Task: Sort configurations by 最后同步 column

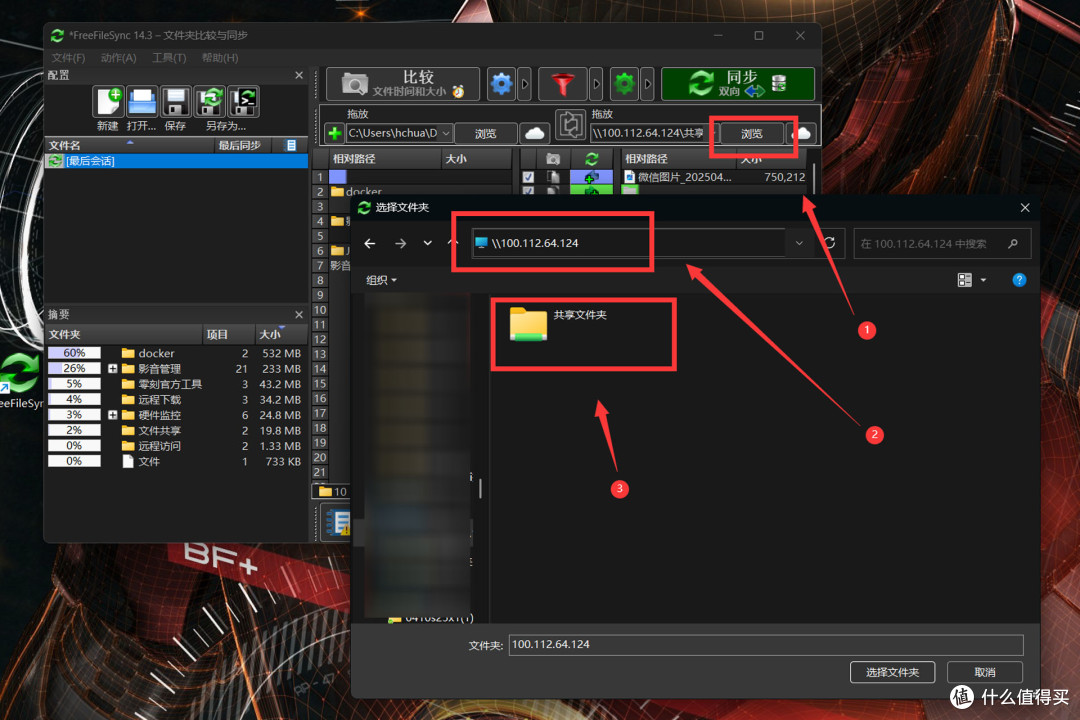Action: pyautogui.click(x=240, y=145)
